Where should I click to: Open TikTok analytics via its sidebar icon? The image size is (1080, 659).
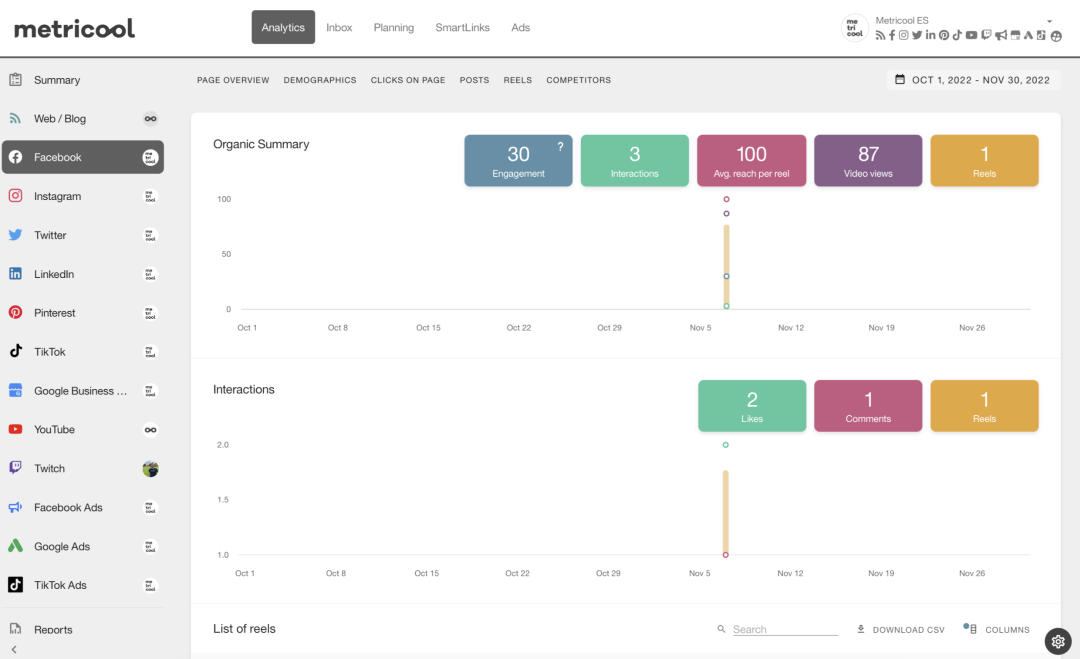(15, 352)
